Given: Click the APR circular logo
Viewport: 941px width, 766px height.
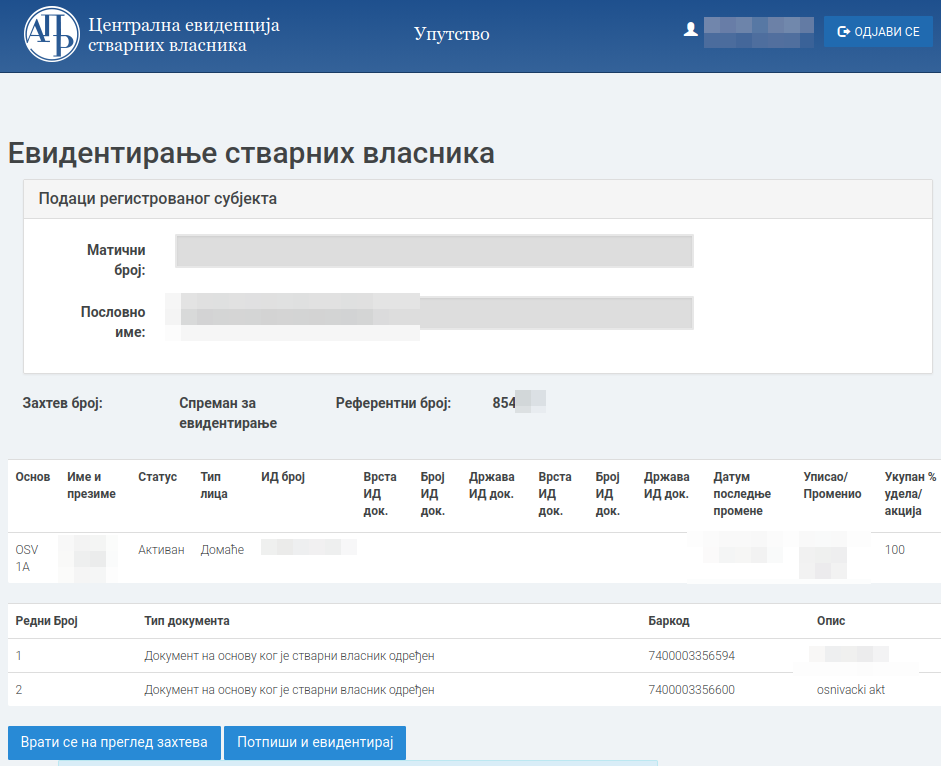Looking at the screenshot, I should tap(51, 35).
